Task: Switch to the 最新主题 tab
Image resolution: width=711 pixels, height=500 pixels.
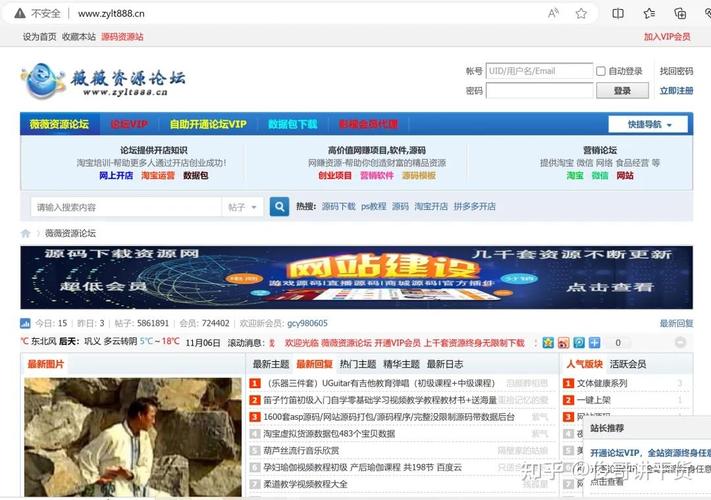Action: [271, 364]
